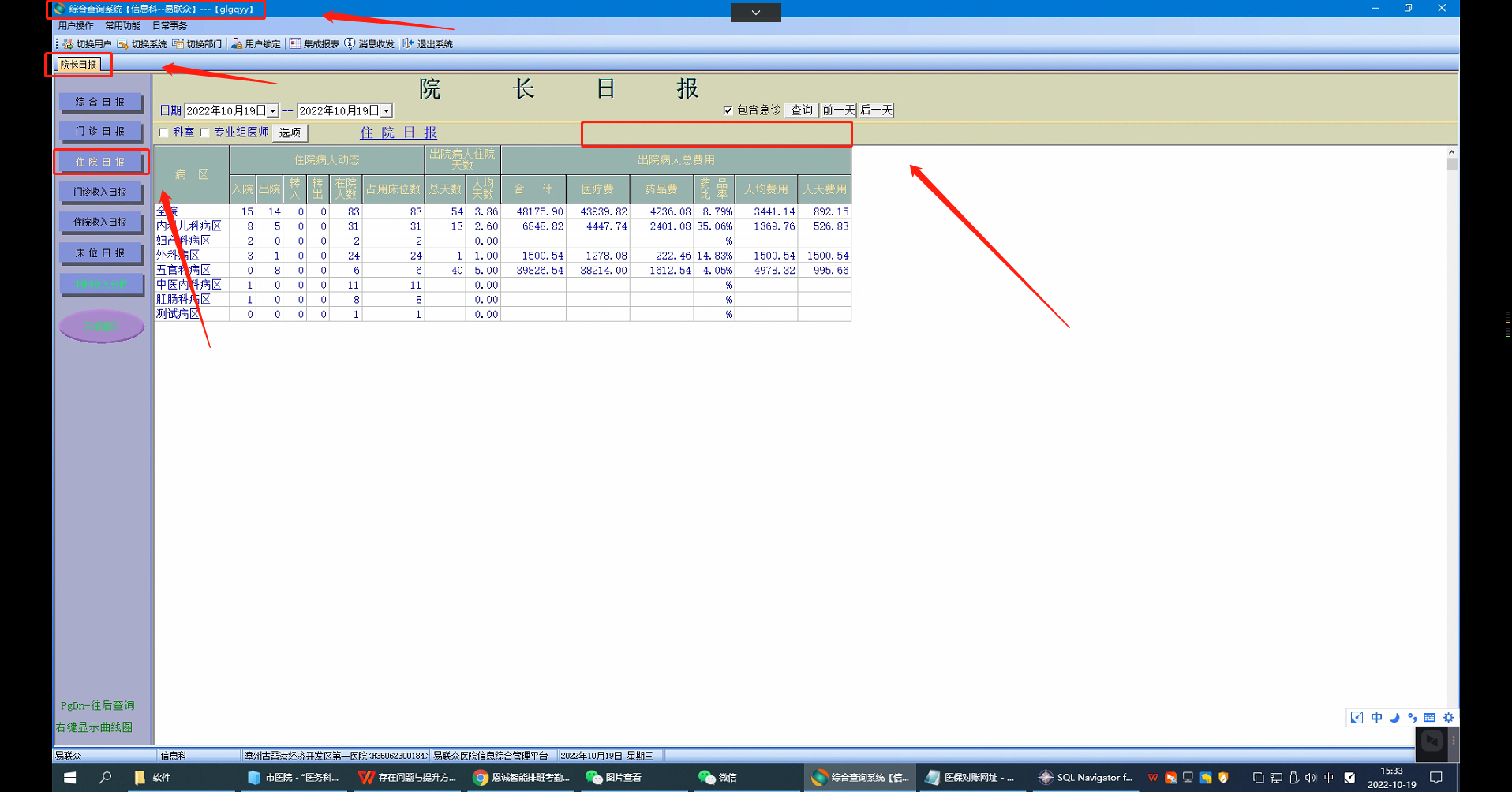Click the moon icon on the floating IME bar
This screenshot has width=1512, height=792.
coord(1394,718)
